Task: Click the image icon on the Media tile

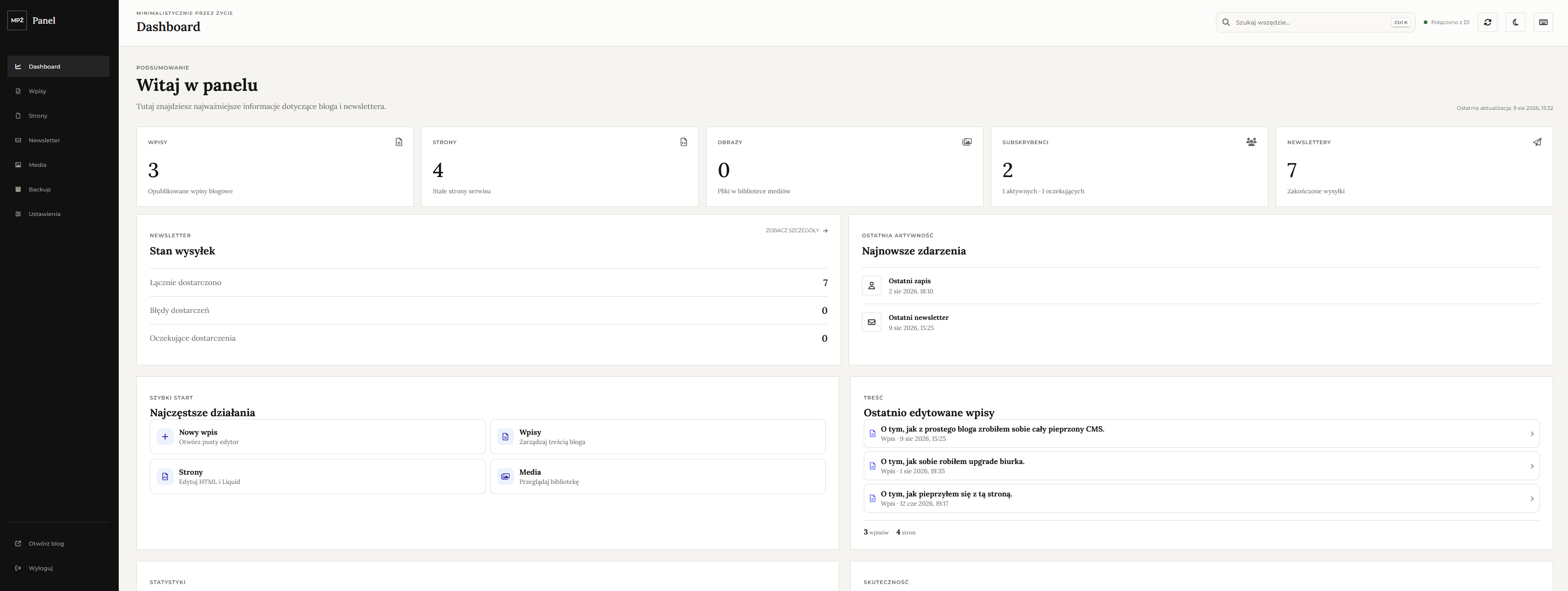Action: pyautogui.click(x=505, y=477)
